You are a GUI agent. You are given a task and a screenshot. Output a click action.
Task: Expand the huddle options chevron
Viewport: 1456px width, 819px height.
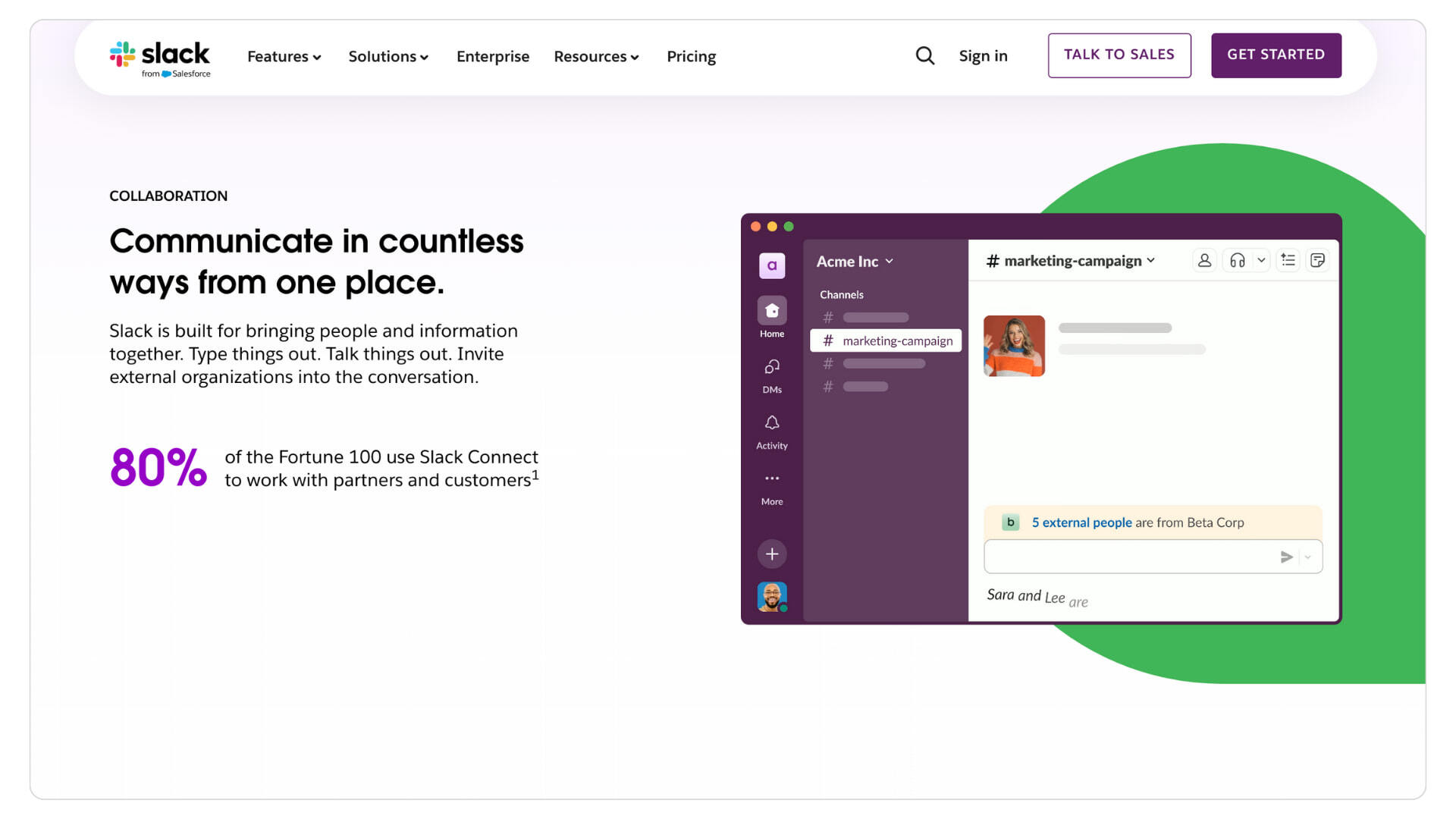tap(1261, 260)
